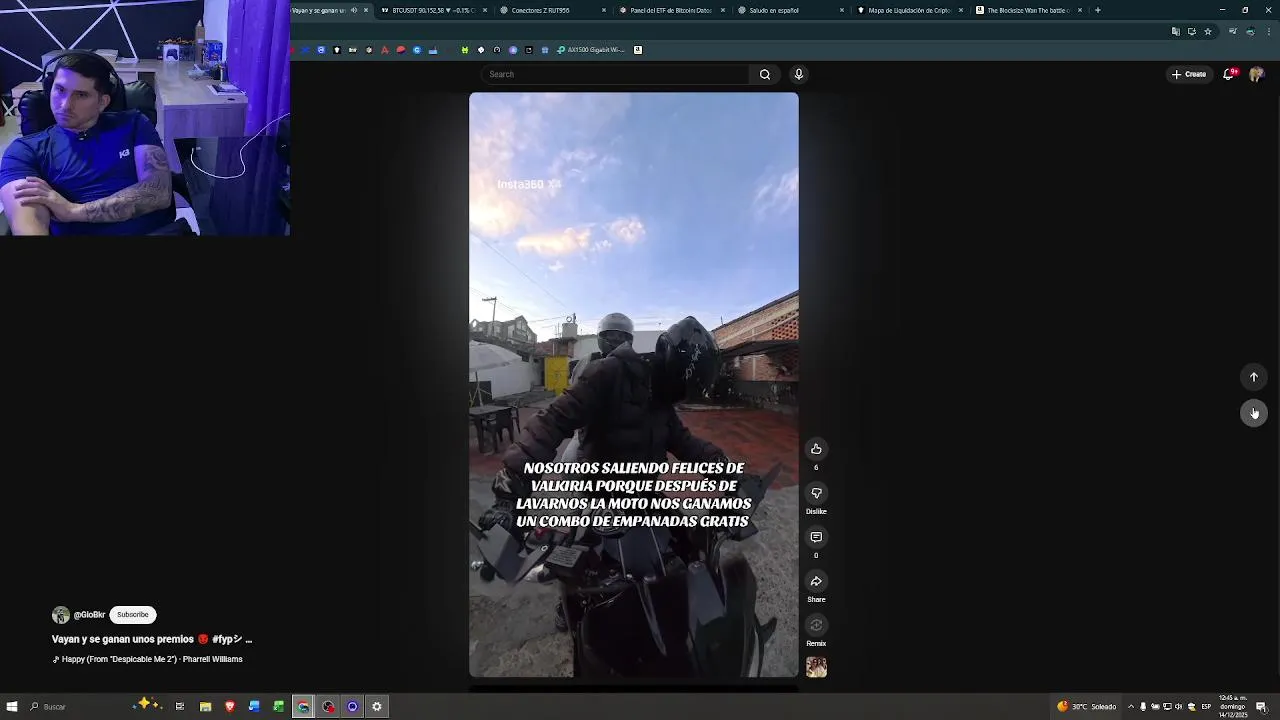Screen dimensions: 1280x720
Task: Click the ESP language indicator
Action: pyautogui.click(x=1206, y=706)
